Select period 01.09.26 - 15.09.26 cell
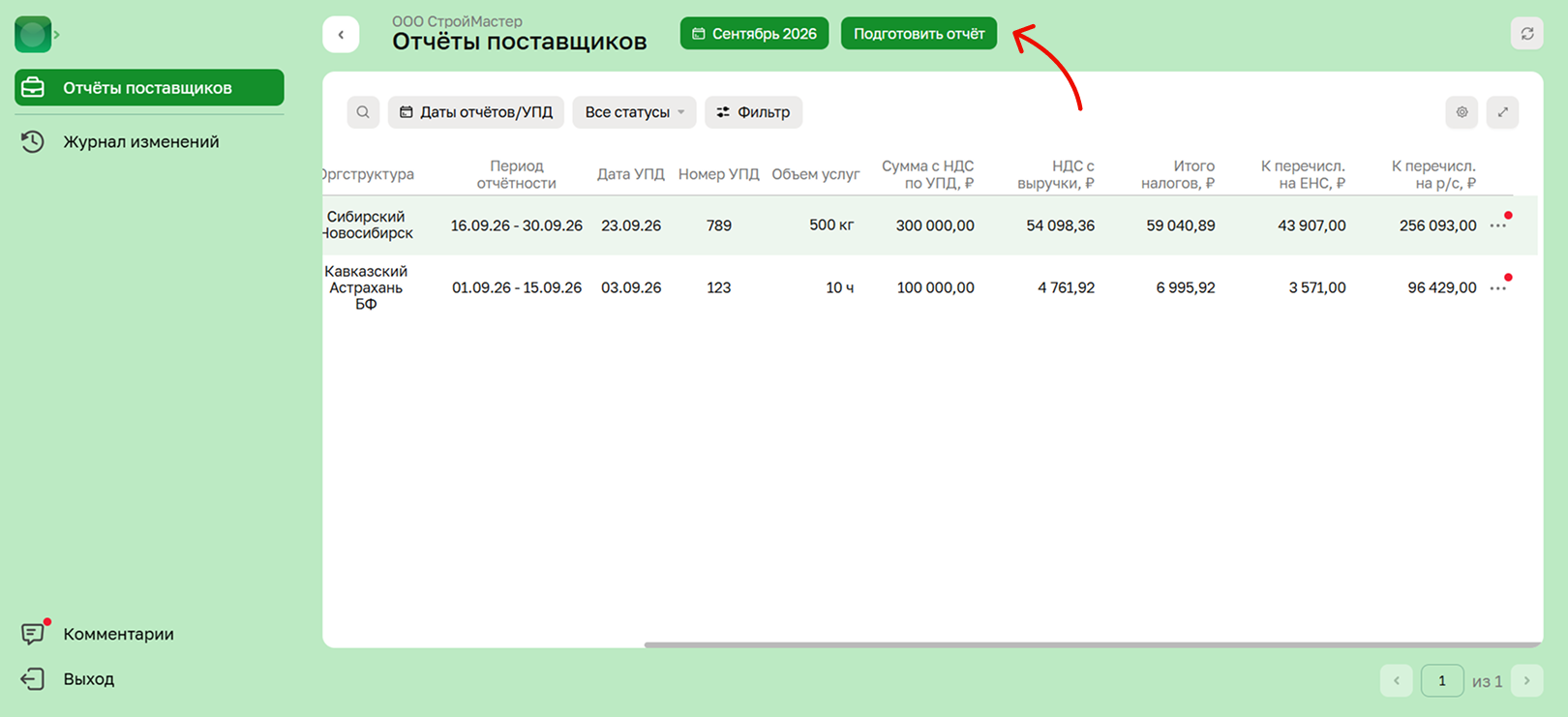 [517, 287]
